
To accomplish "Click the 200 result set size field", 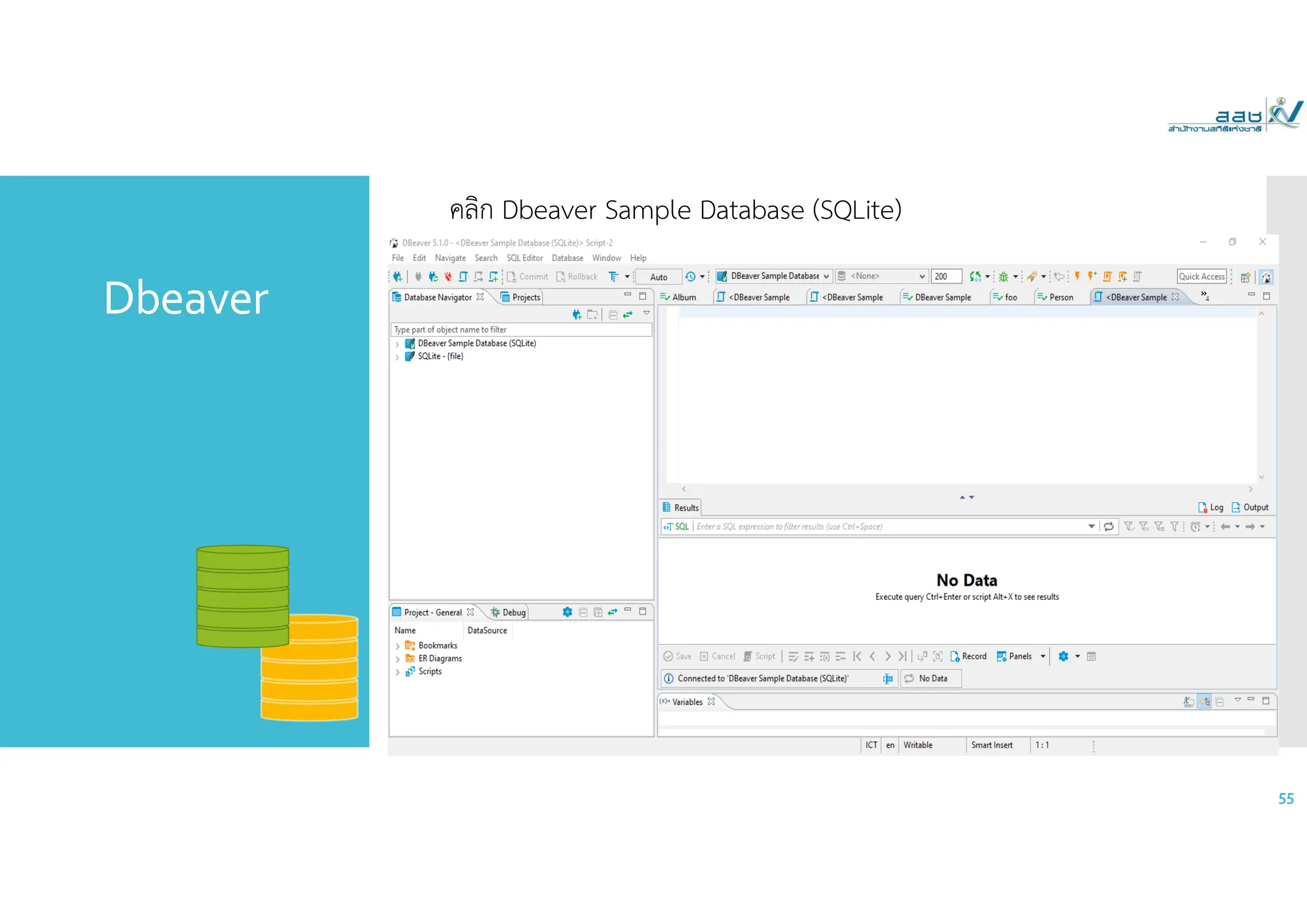I will point(946,276).
